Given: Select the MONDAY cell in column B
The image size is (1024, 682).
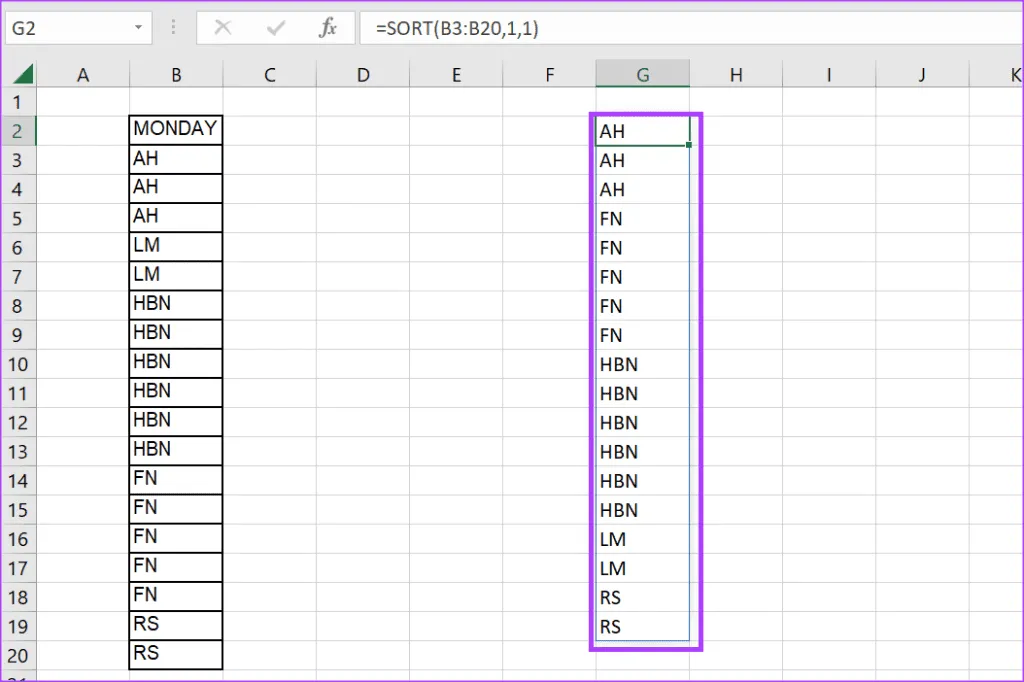Looking at the screenshot, I should 176,130.
